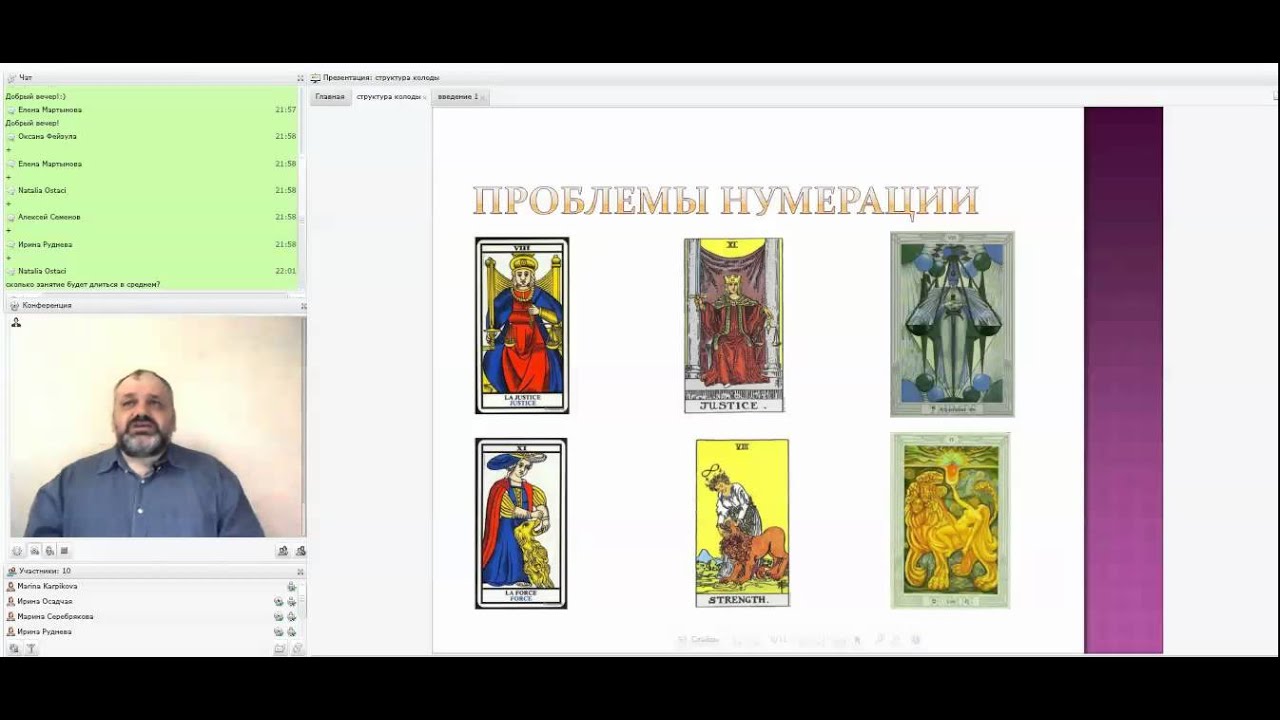Click microphone status icon for Марина Серебрякова
Image resolution: width=1280 pixels, height=720 pixels.
click(x=291, y=617)
